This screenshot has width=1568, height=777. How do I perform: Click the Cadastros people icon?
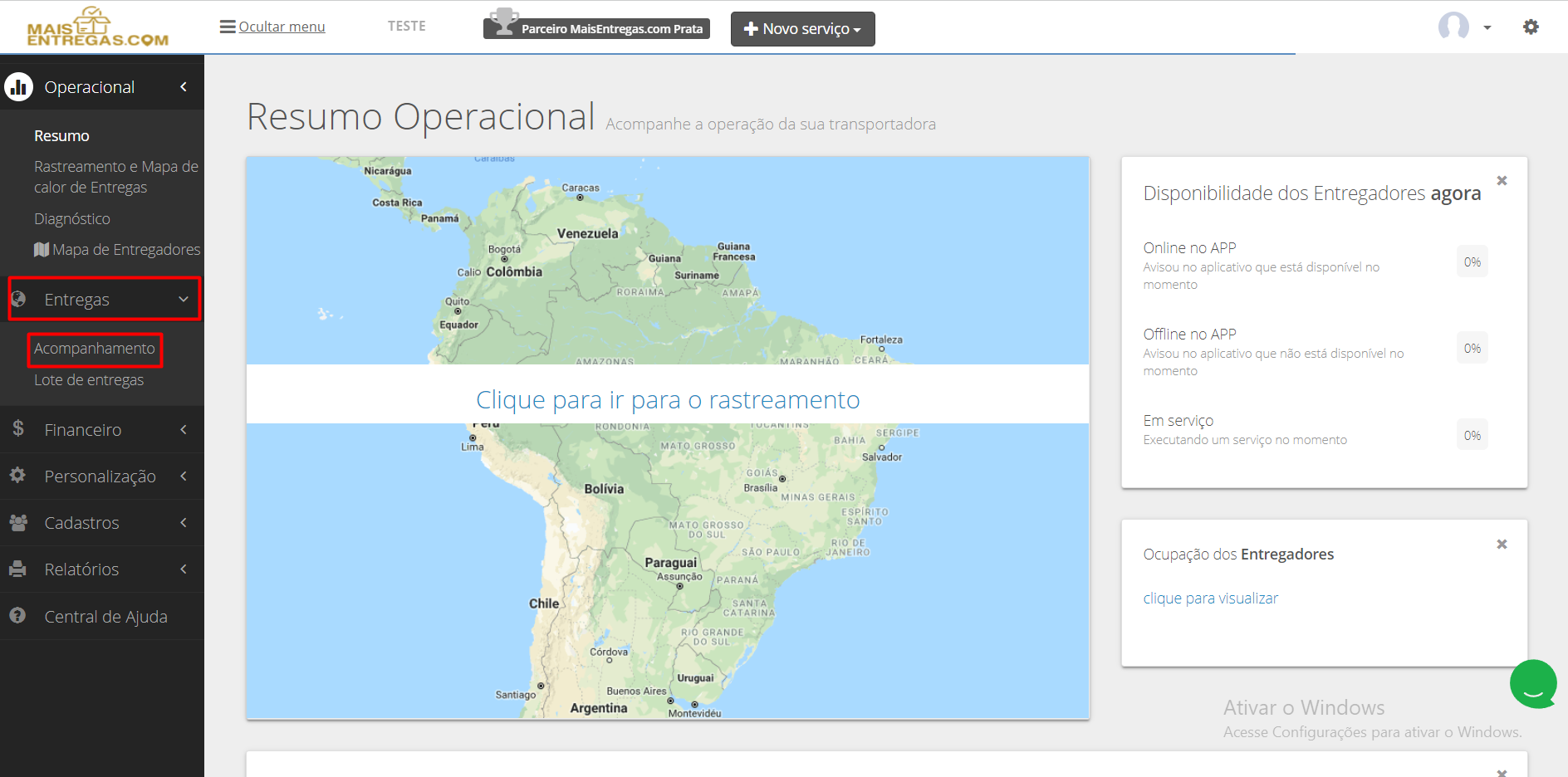coord(17,522)
